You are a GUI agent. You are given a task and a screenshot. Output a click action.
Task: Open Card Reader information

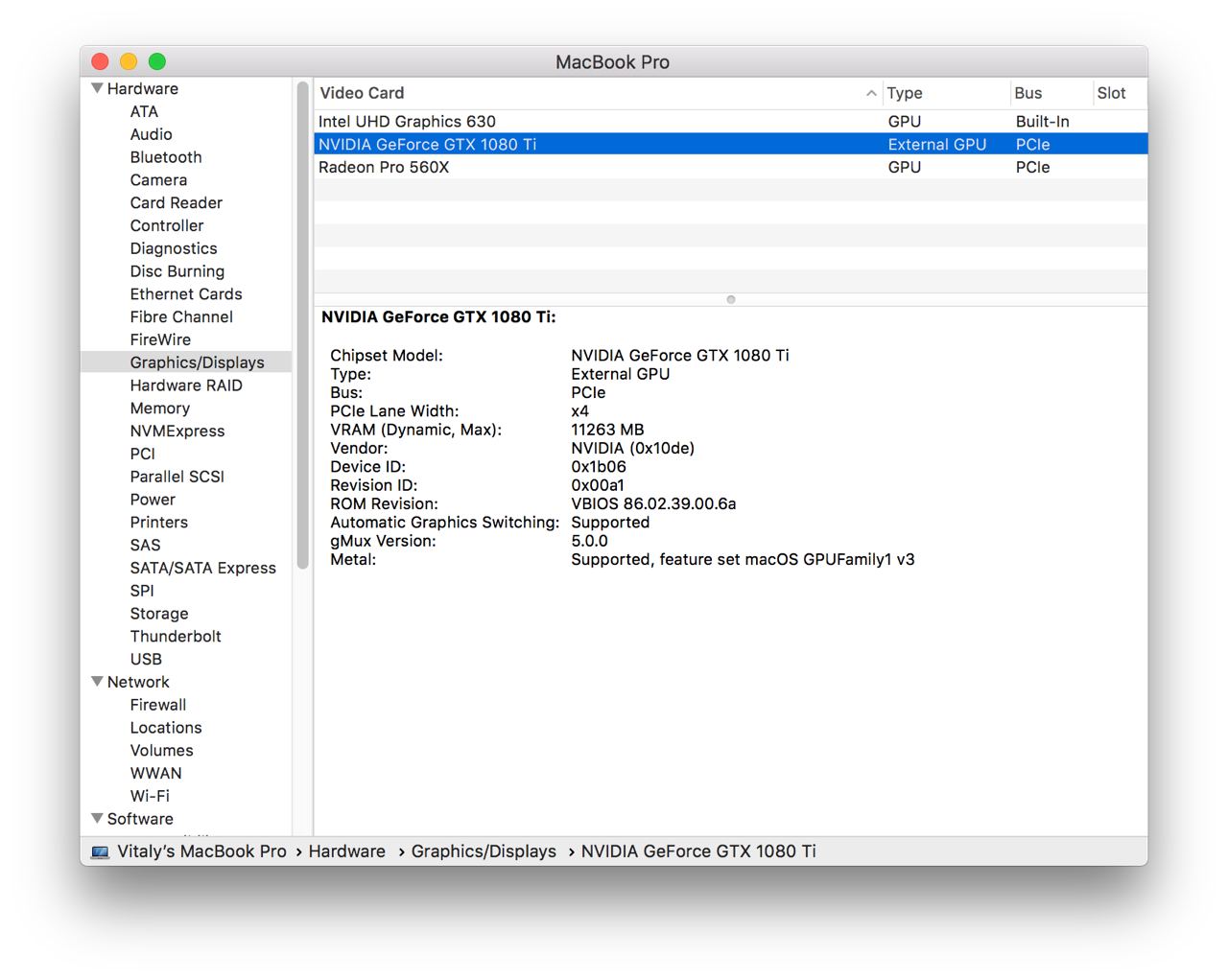[x=176, y=202]
